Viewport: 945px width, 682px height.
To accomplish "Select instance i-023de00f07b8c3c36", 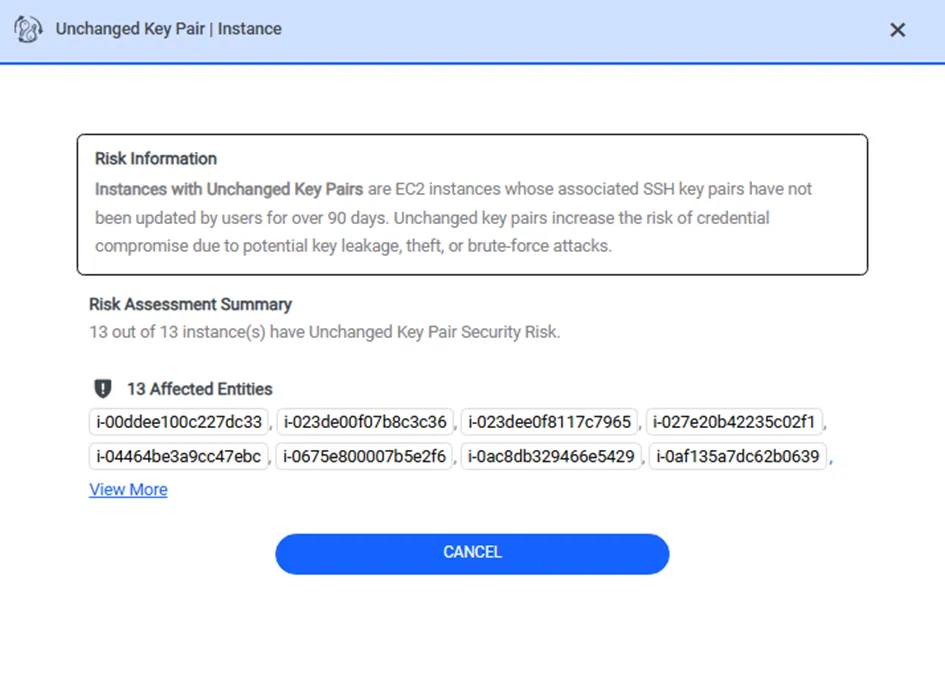I will tap(365, 422).
